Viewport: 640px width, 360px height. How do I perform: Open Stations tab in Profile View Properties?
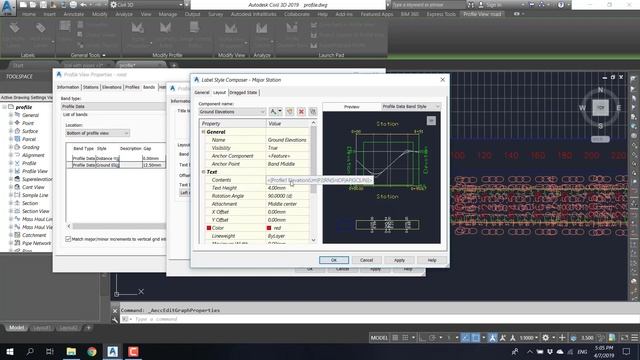coord(91,87)
